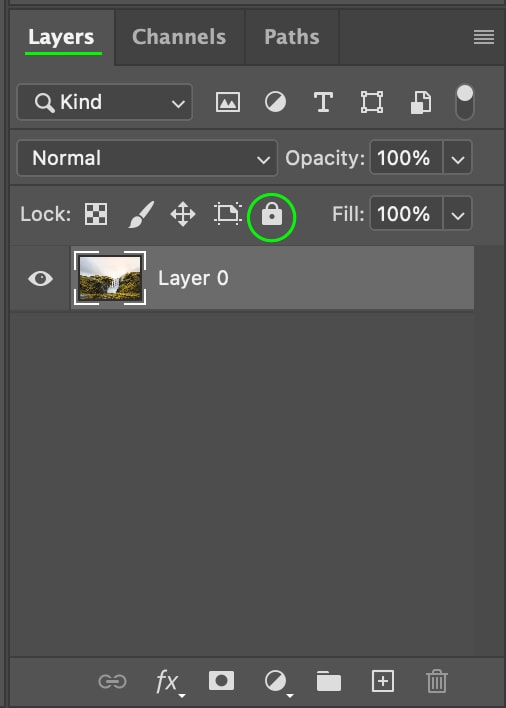The image size is (506, 708).
Task: Lock position move-arrows icon
Action: coord(183,214)
